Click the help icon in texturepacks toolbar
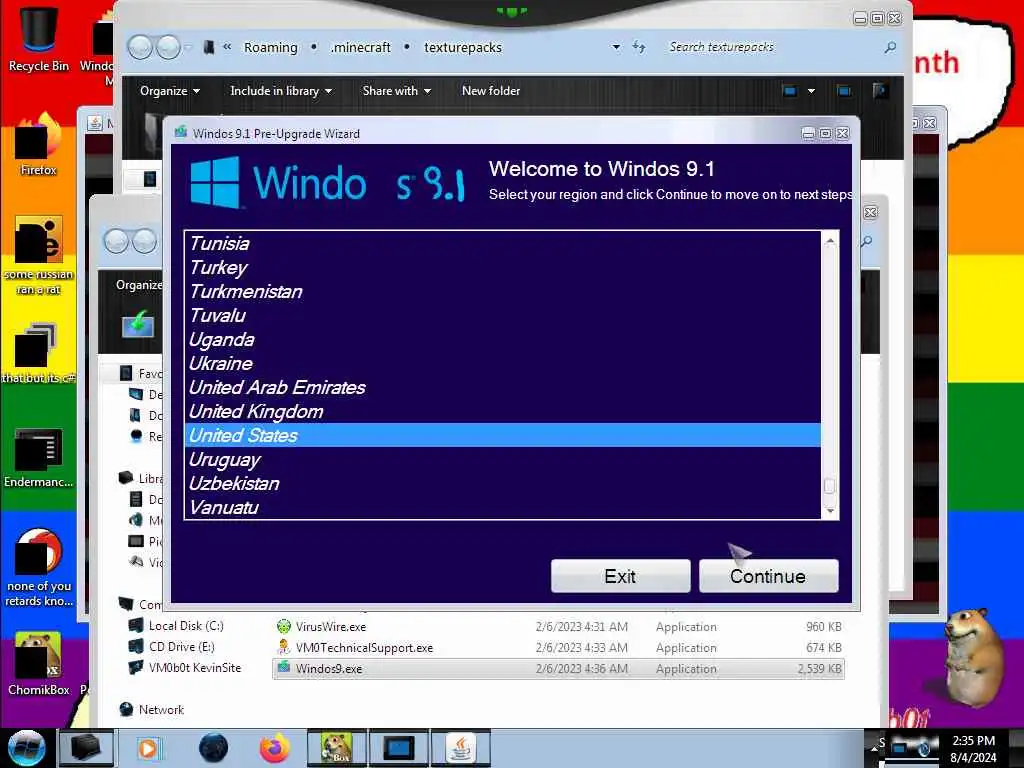 pyautogui.click(x=880, y=91)
